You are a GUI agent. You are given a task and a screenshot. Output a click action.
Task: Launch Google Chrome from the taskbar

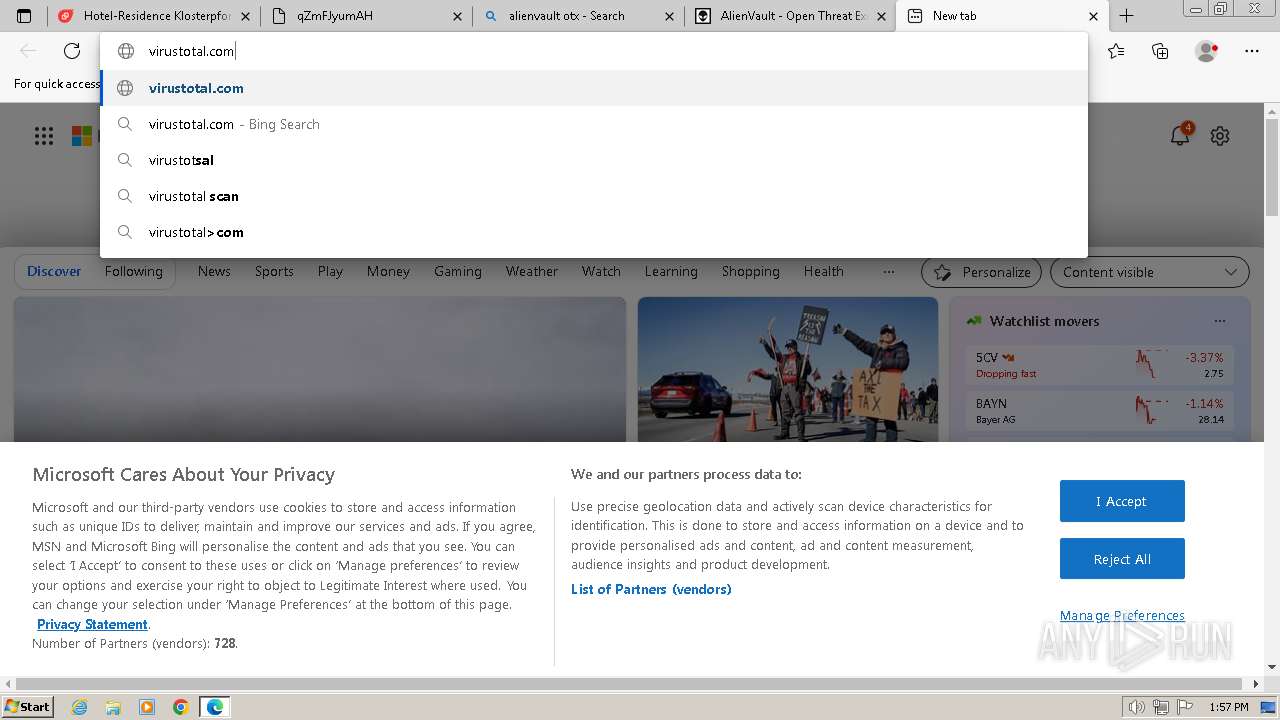[x=180, y=707]
